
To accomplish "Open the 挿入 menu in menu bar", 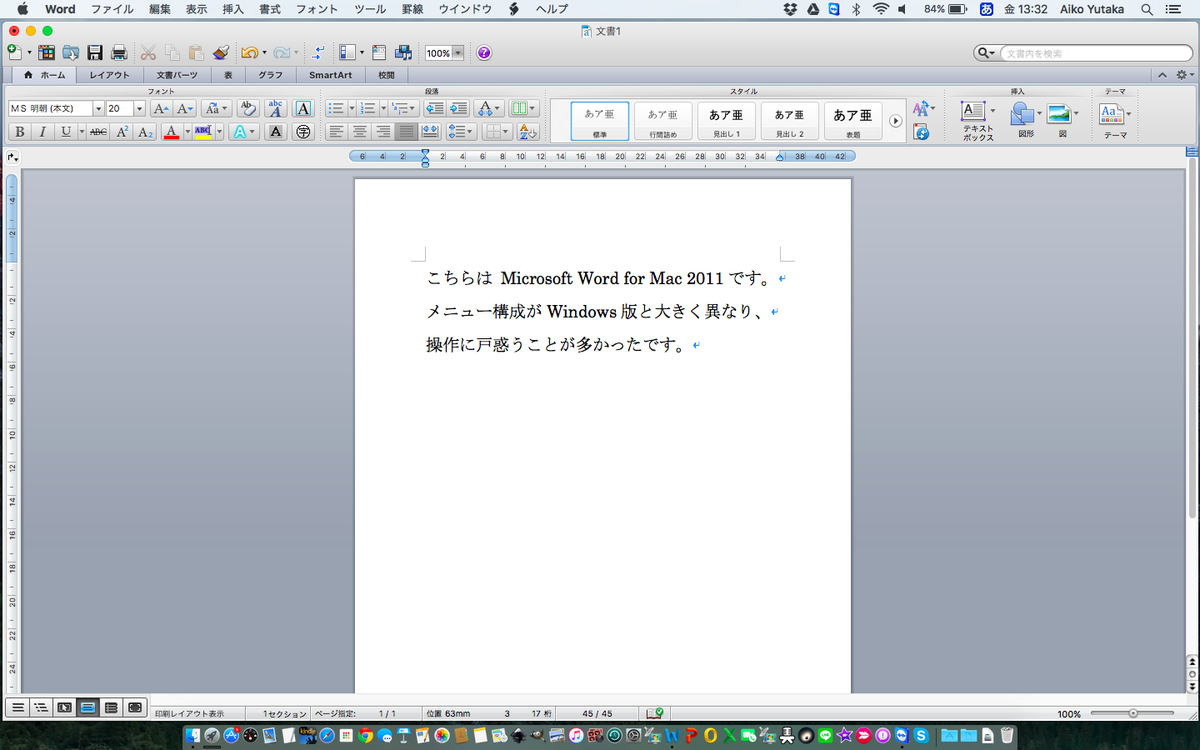I will (x=232, y=9).
